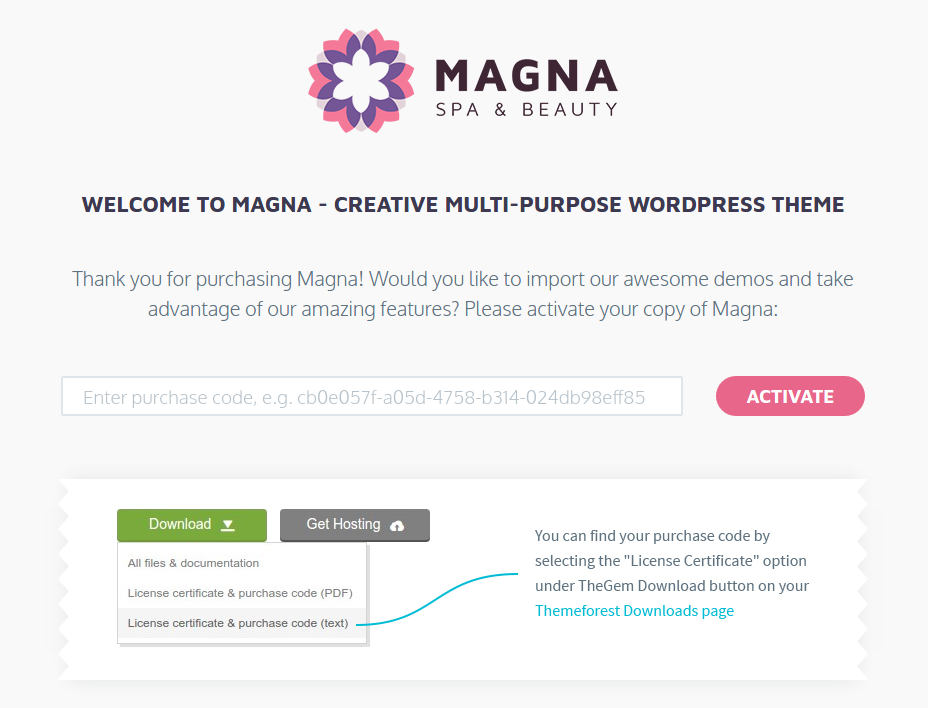Click the teal curved connector line
The width and height of the screenshot is (928, 708).
point(437,598)
